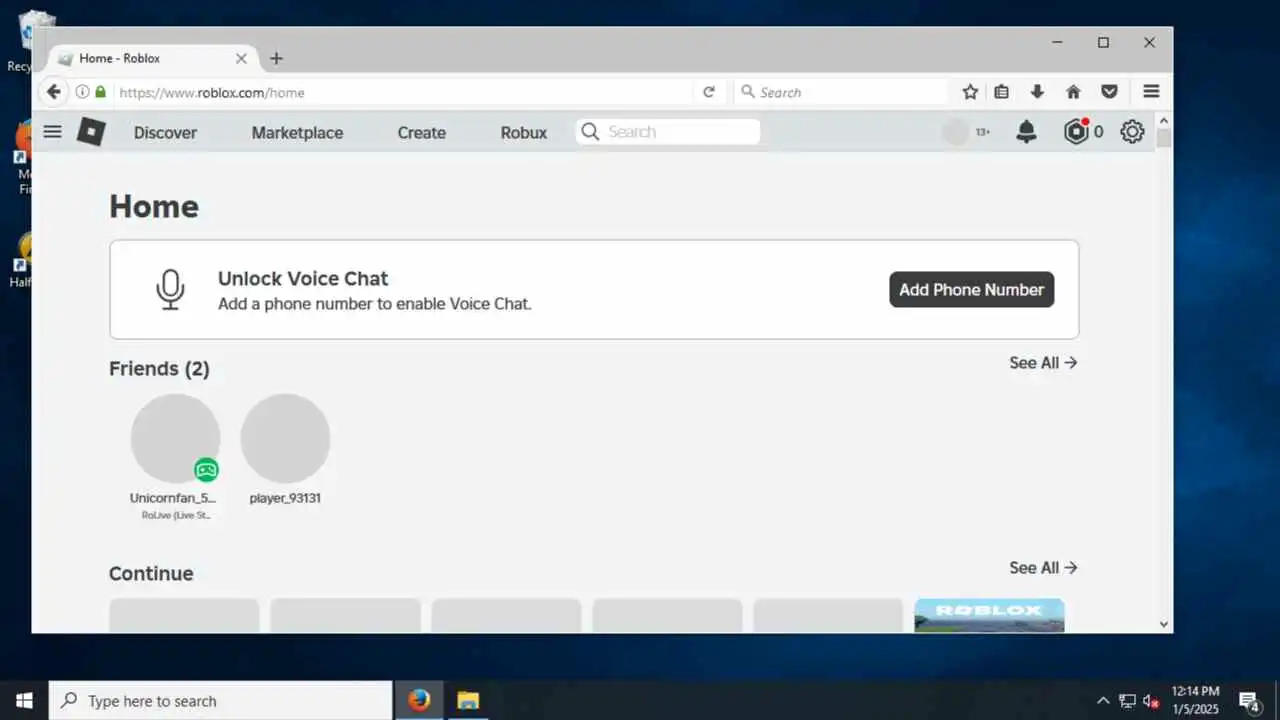Show hidden system tray icons
This screenshot has height=720, width=1280.
click(1103, 701)
